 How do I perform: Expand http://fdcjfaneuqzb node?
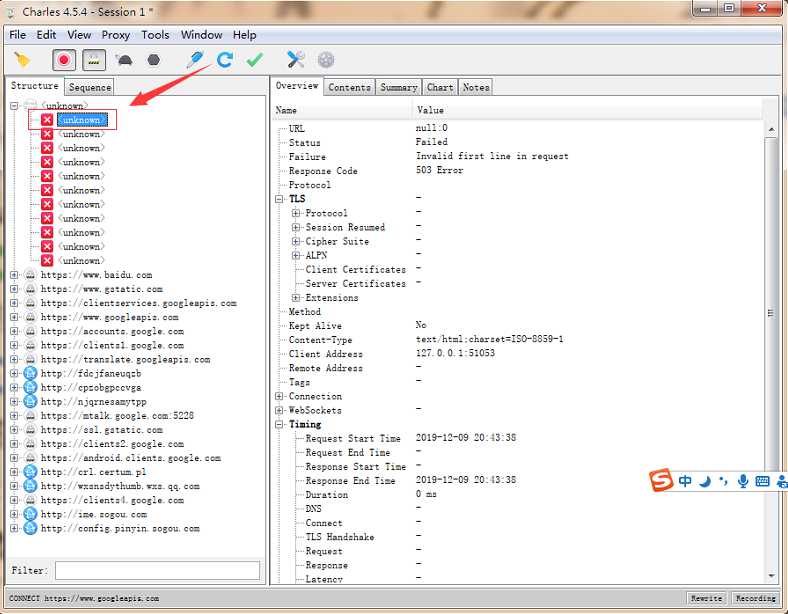click(14, 373)
